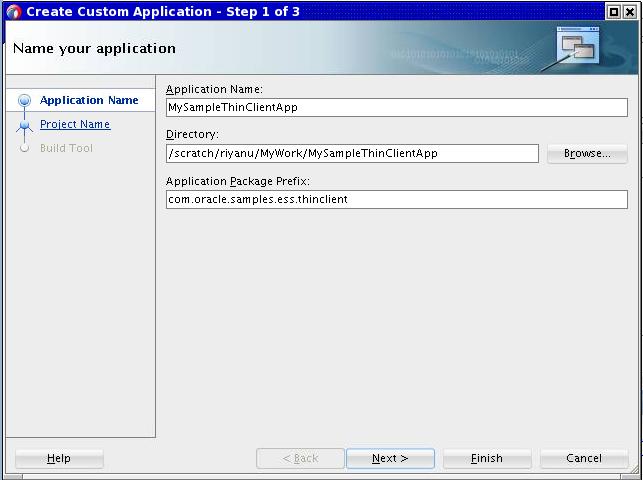Click the JDeveloper icon in the title bar
Image resolution: width=643 pixels, height=480 pixels.
click(x=14, y=11)
